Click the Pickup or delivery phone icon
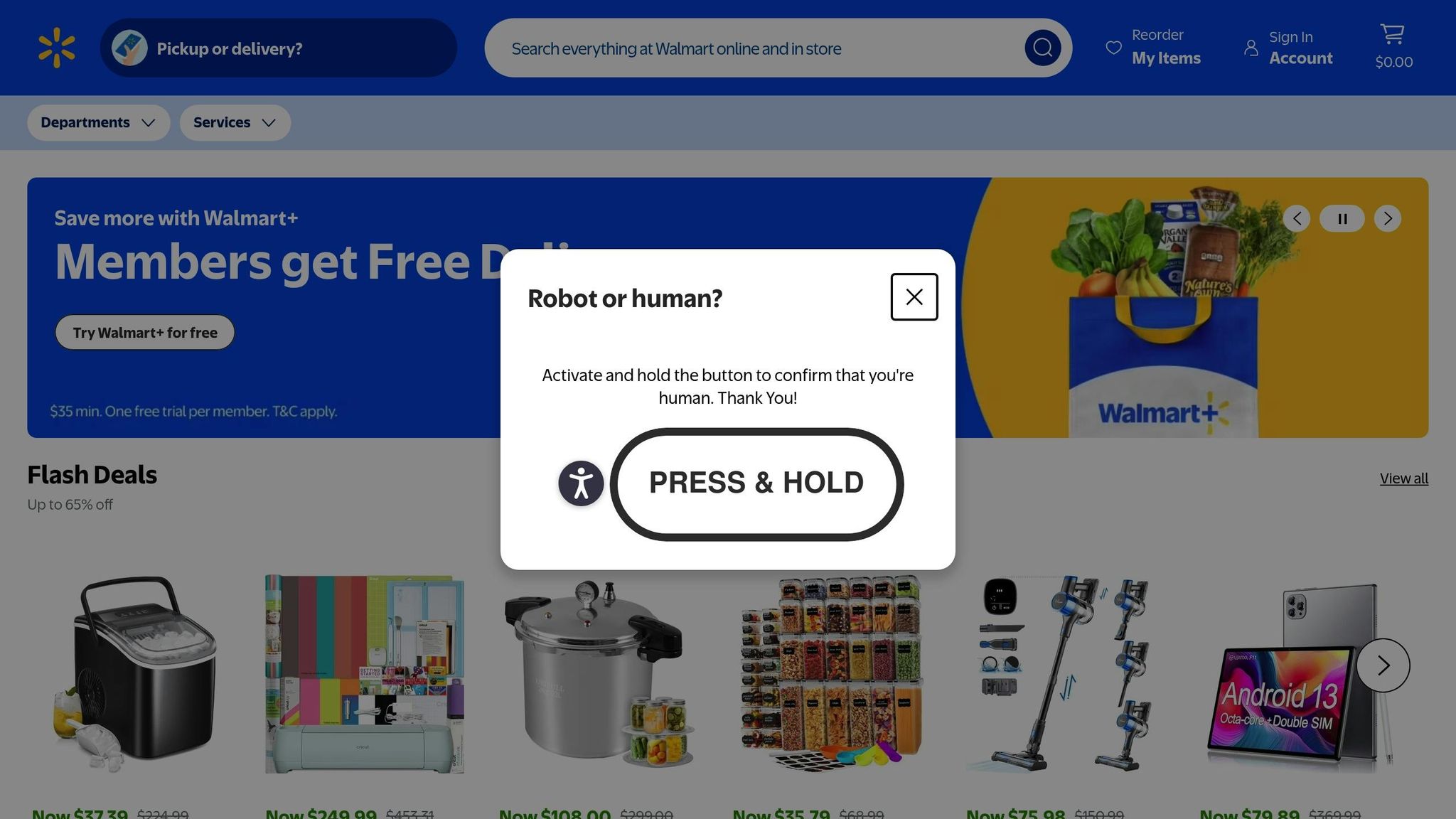Screen dimensions: 1456x819 (129, 48)
